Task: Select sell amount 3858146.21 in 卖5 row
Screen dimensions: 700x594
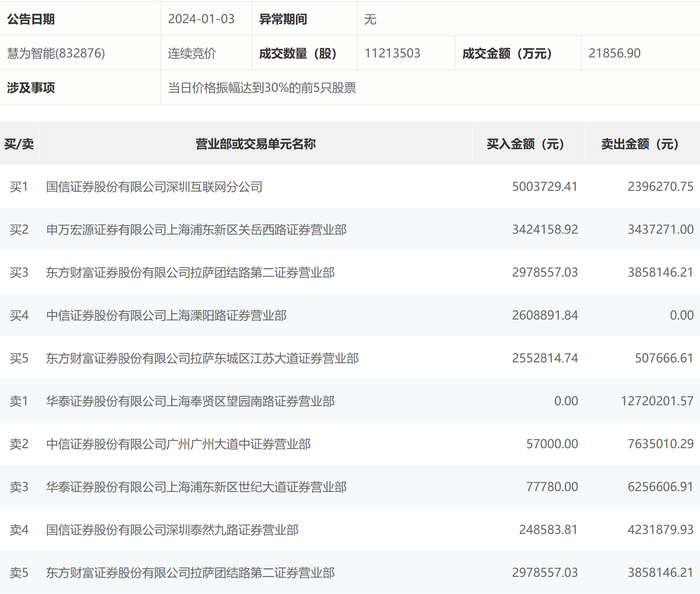Action: coord(660,572)
